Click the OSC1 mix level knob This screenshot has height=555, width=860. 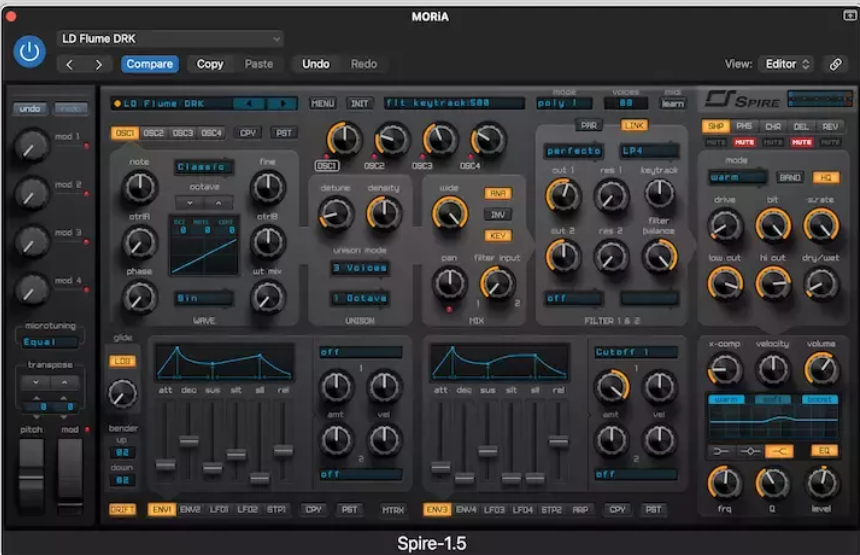point(344,139)
